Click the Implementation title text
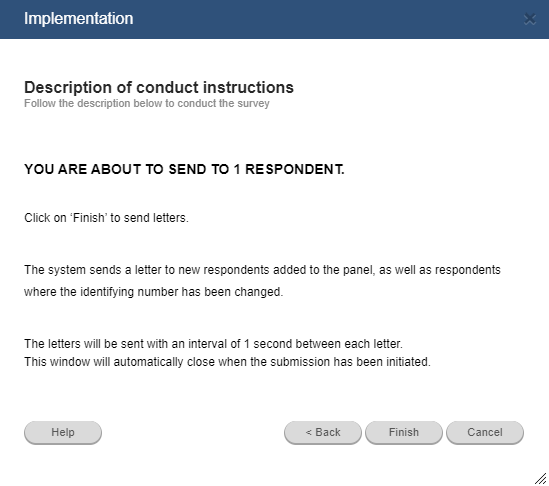This screenshot has height=486, width=549. pyautogui.click(x=78, y=19)
